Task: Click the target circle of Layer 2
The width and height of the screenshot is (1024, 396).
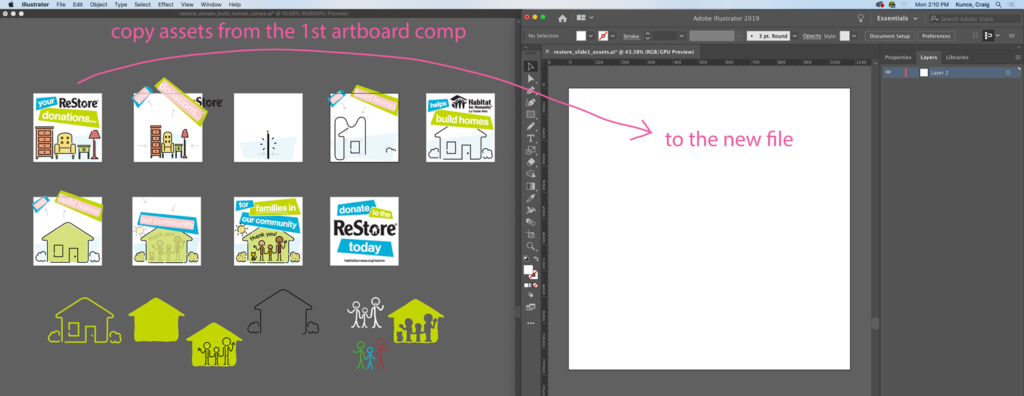Action: pyautogui.click(x=1008, y=73)
